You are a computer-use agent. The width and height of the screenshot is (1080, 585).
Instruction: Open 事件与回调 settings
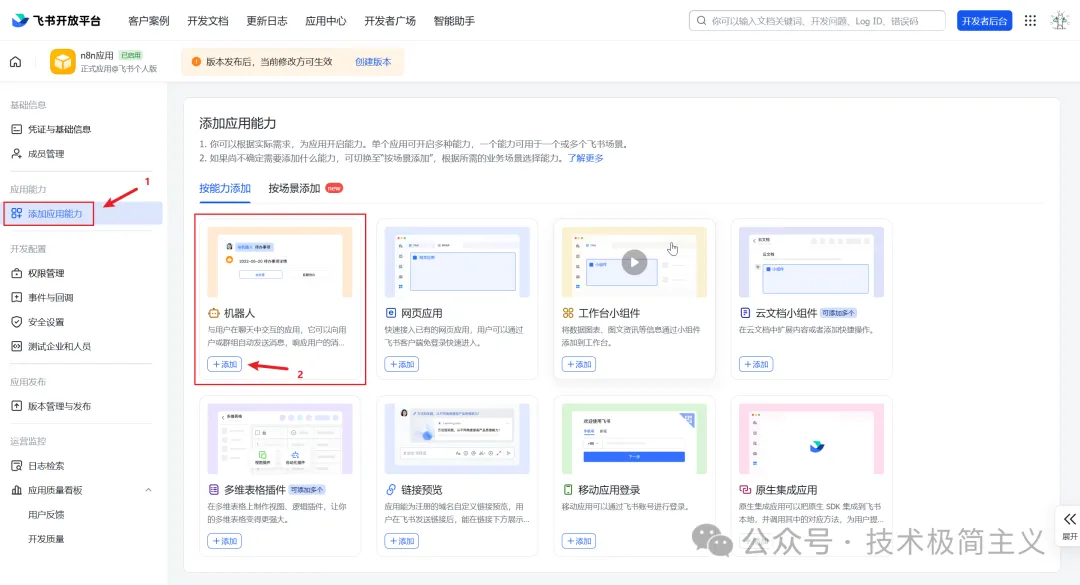click(51, 296)
